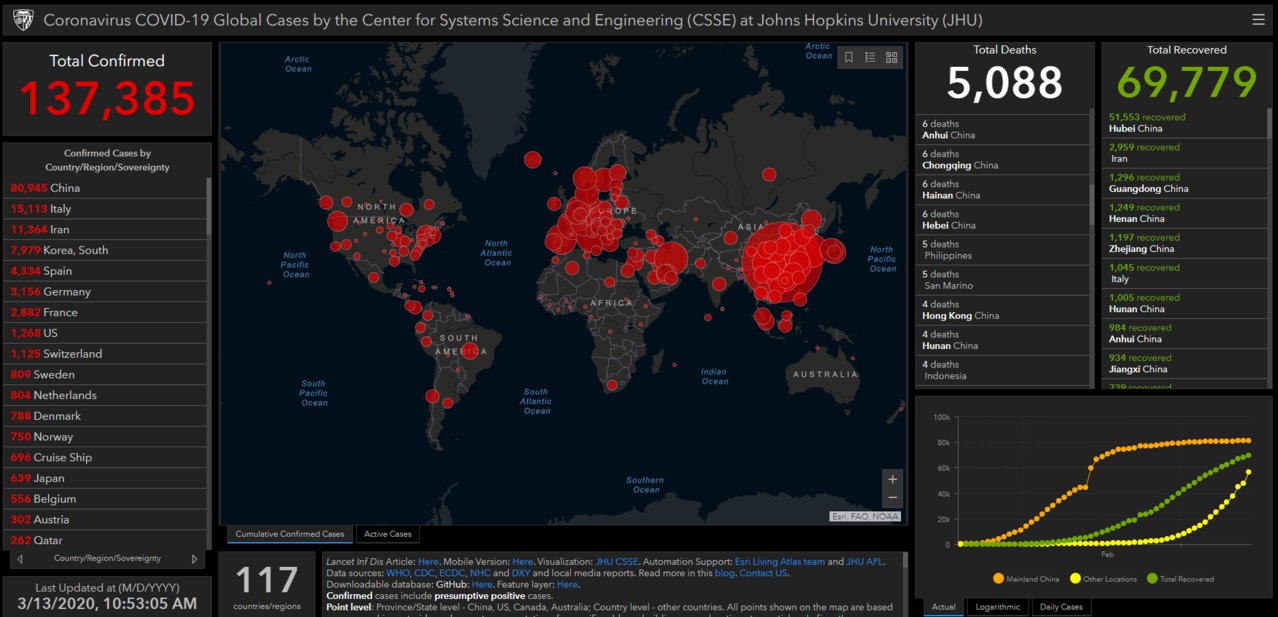The image size is (1278, 617).
Task: Click '5 deaths San Marino' entry
Action: point(1003,280)
